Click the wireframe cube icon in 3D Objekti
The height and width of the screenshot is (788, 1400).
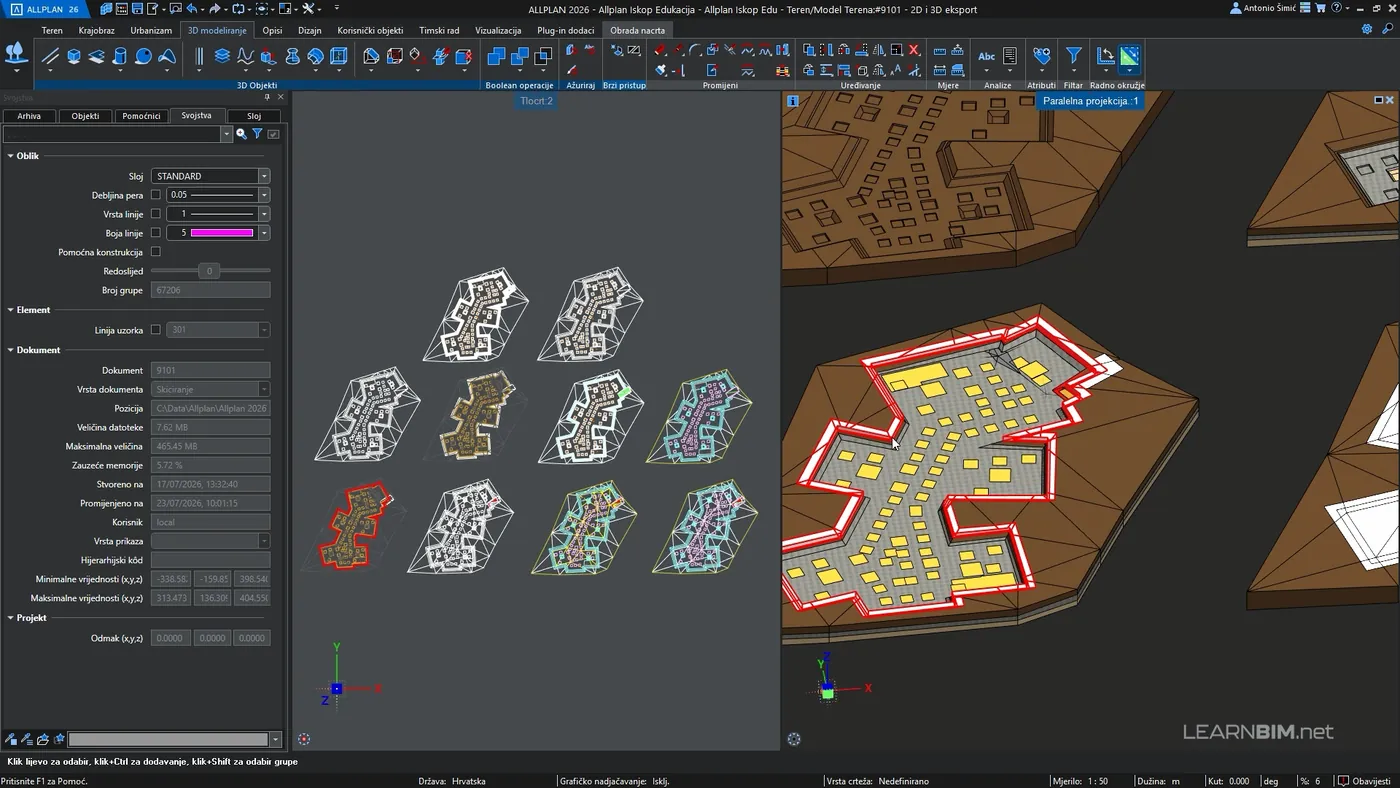point(339,57)
